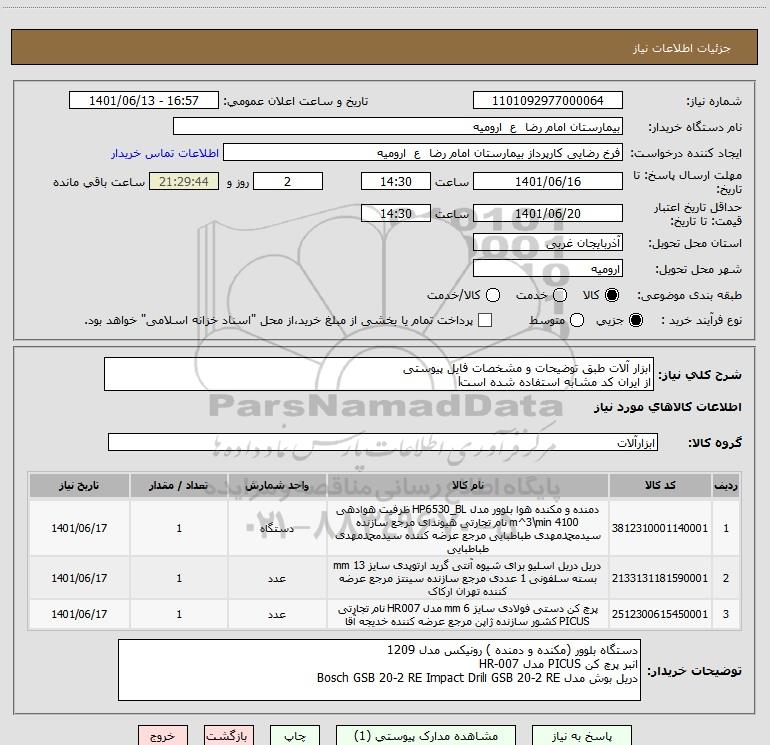Open the اطلاعات تماس خریدار link

coord(165,153)
